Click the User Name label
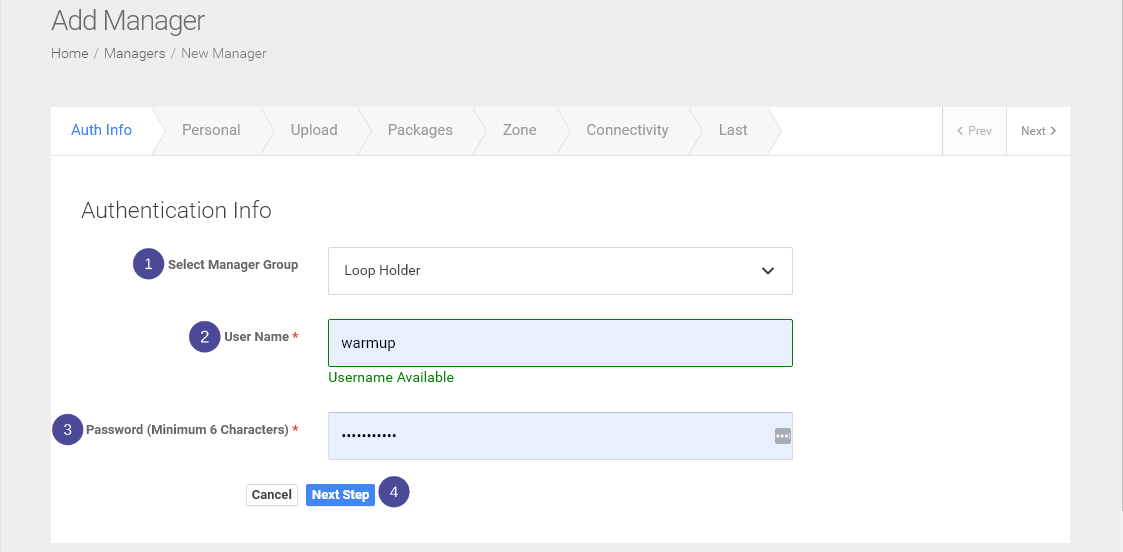 (x=261, y=336)
